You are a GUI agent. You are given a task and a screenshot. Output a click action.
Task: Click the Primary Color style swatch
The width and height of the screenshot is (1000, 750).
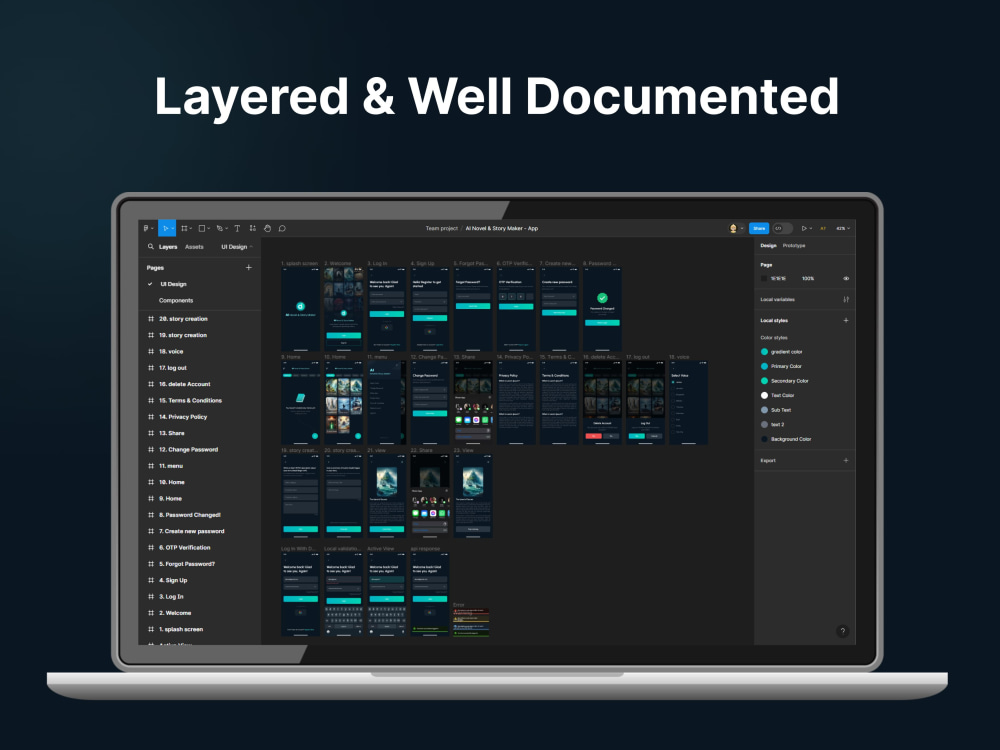tap(764, 367)
